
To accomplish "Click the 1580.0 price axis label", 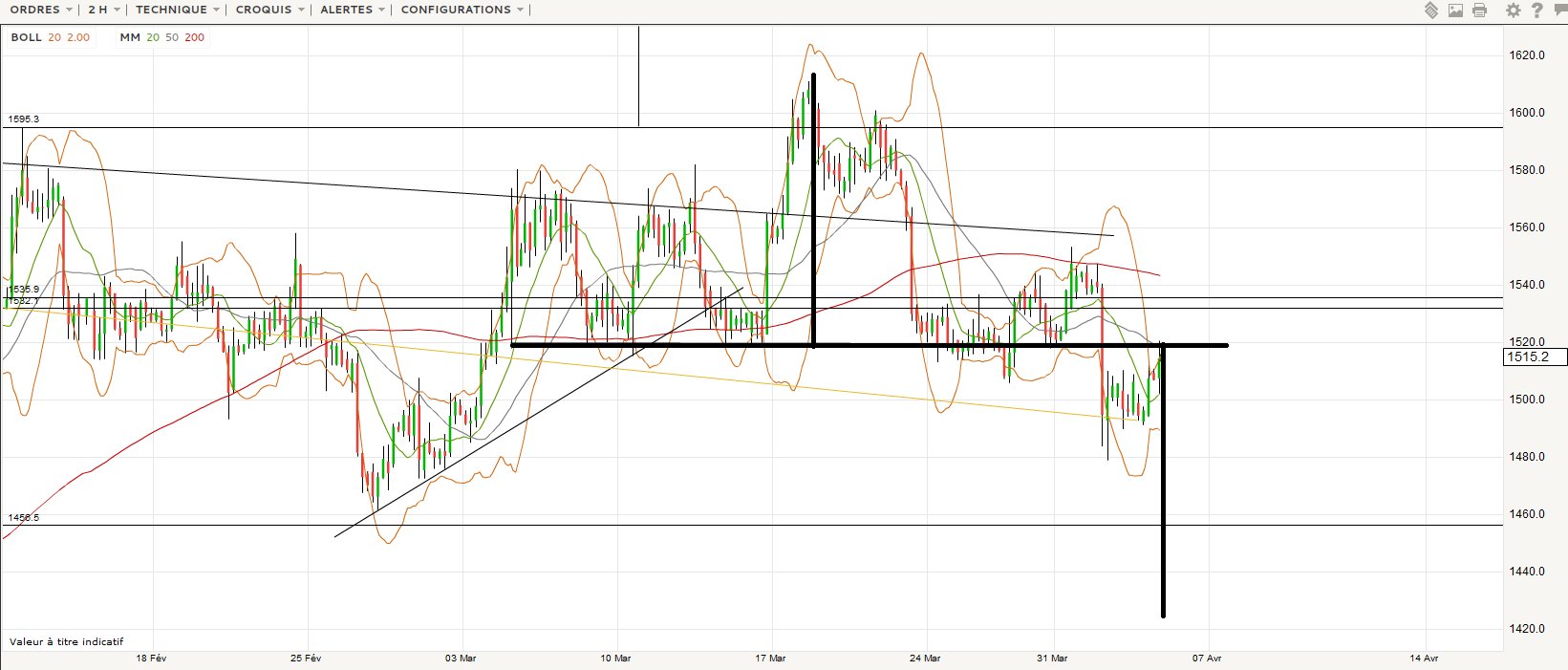I will coord(1527,170).
